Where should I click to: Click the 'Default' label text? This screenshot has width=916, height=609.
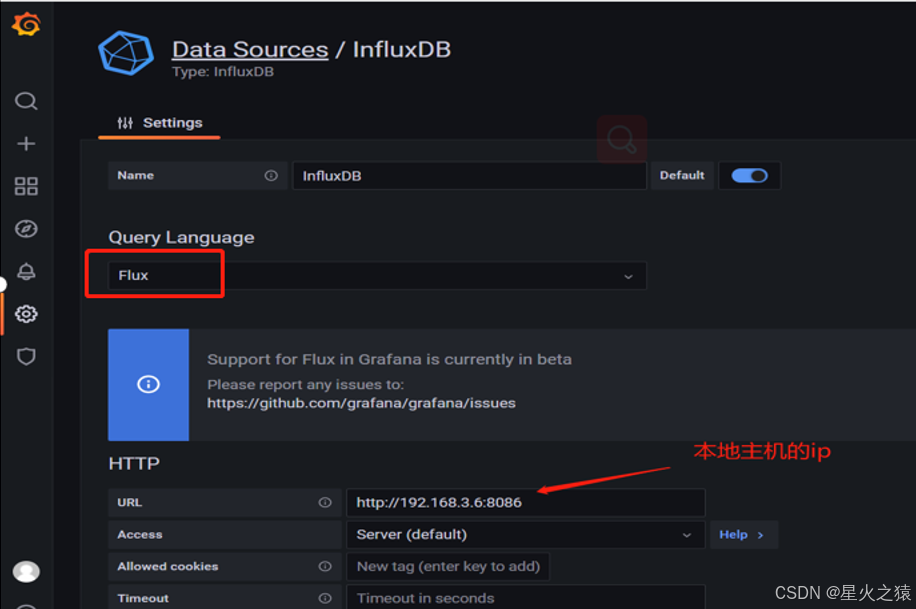tap(682, 175)
